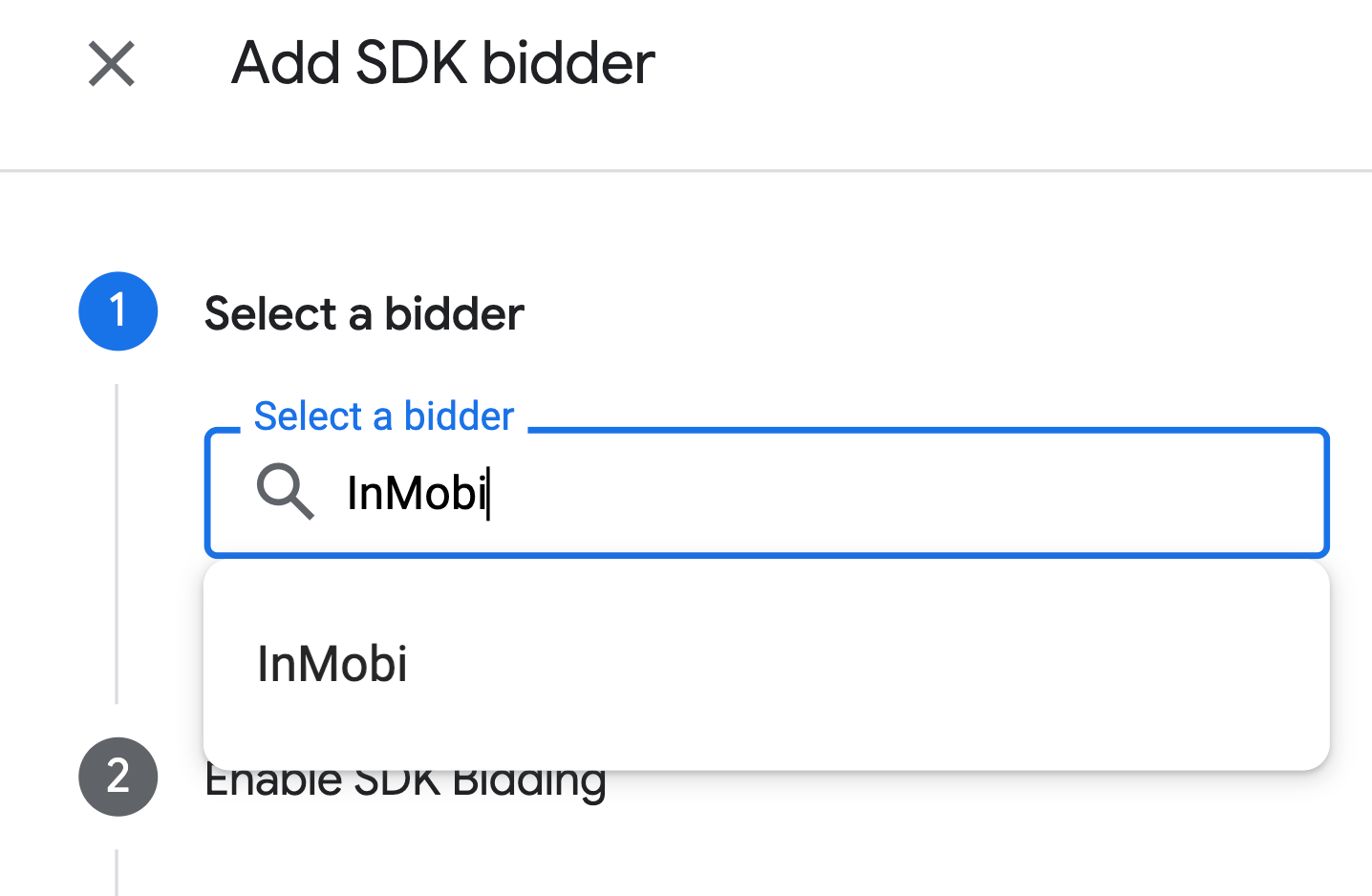Click empty right side of bidder search field
This screenshot has height=896, width=1372.
point(1051,493)
